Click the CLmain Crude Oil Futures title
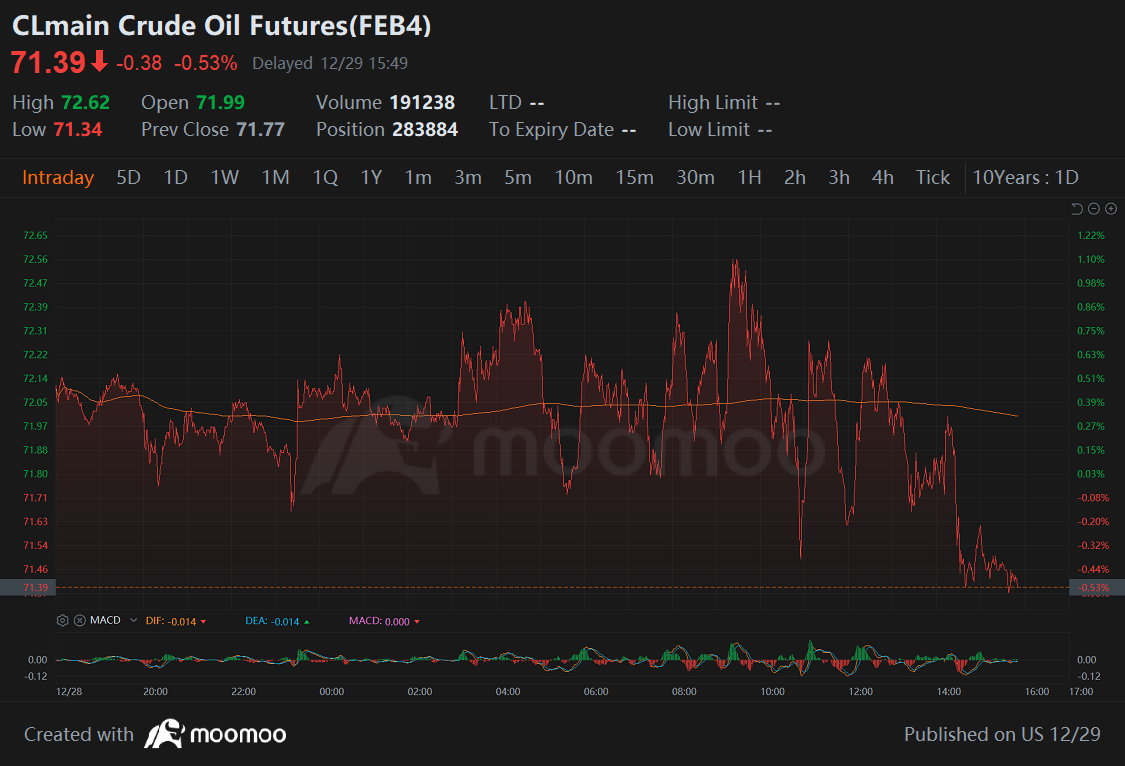Viewport: 1125px width, 766px height. [x=221, y=26]
